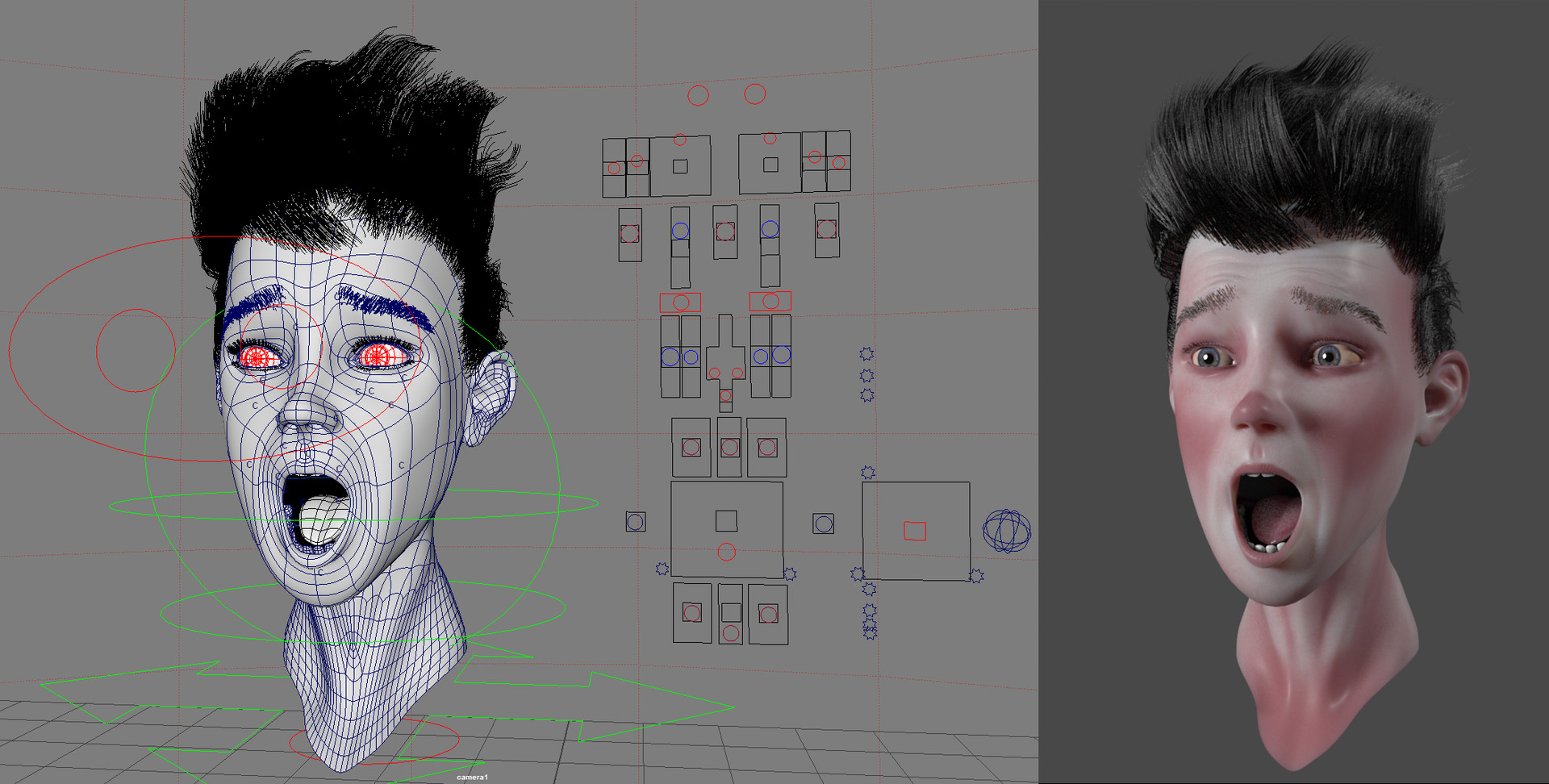Select right handle in three-box row below nose
1549x784 pixels.
point(767,448)
